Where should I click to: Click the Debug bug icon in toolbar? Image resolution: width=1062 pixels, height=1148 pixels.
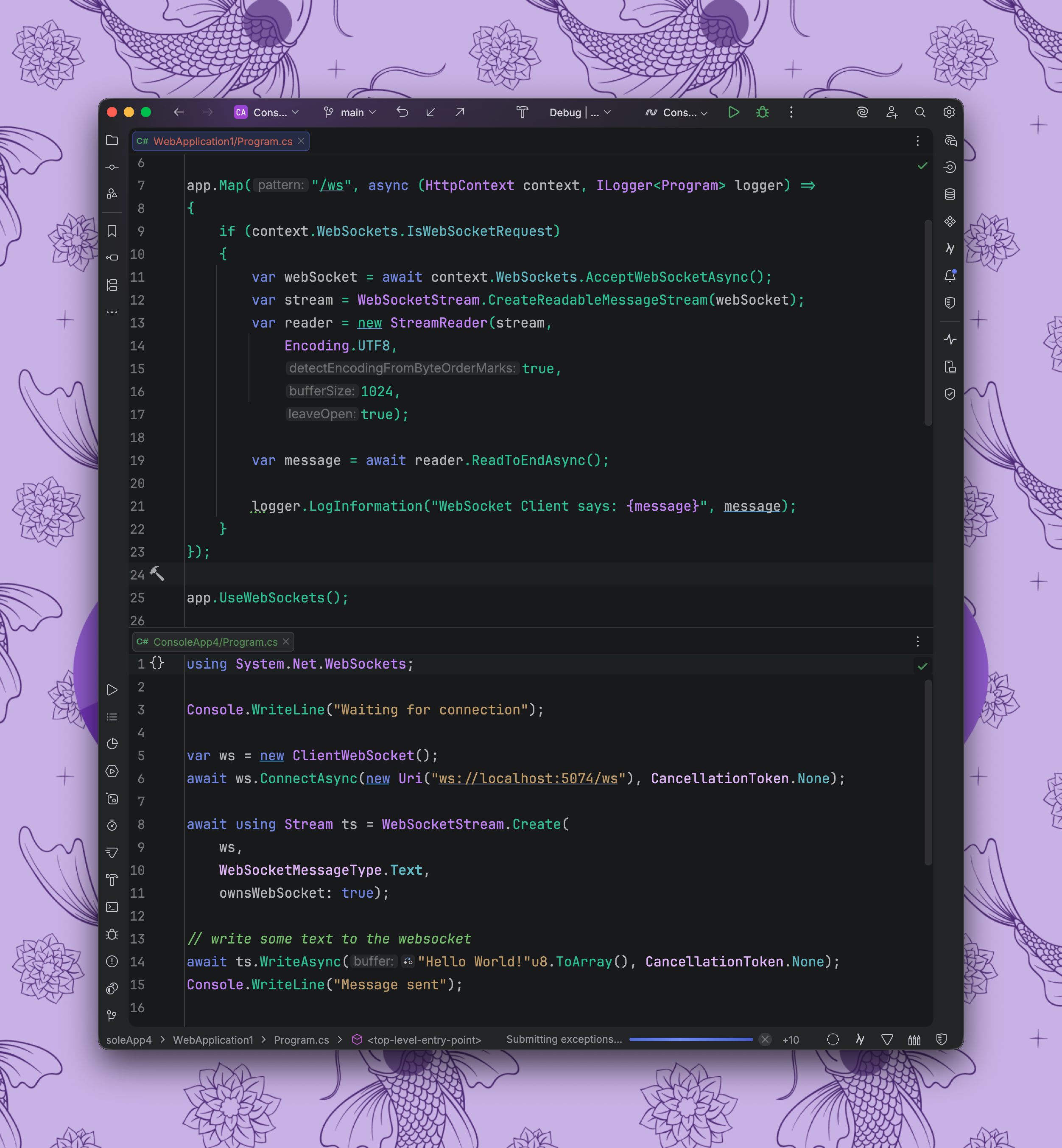762,112
